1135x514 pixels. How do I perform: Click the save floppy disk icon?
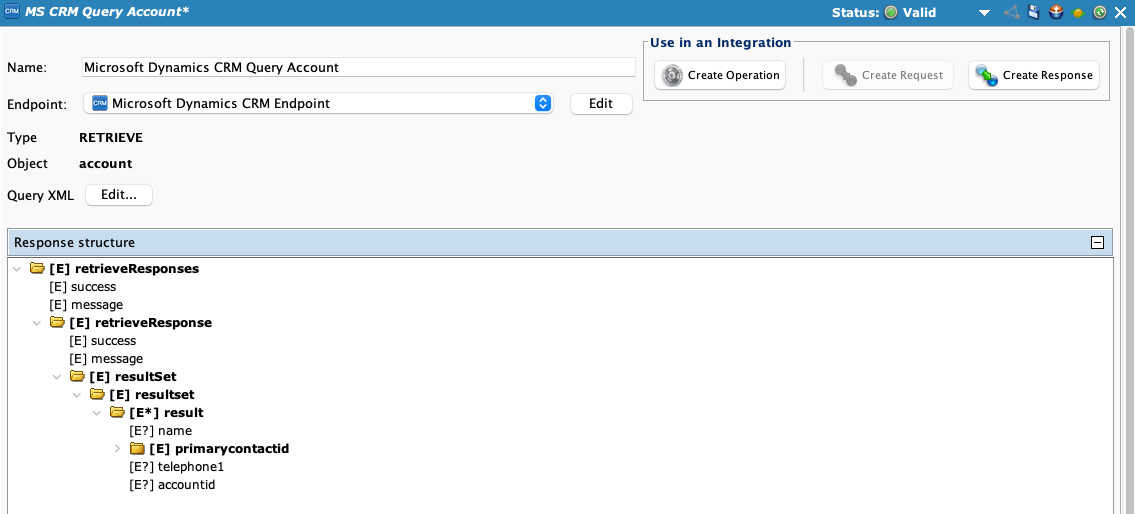click(1035, 13)
